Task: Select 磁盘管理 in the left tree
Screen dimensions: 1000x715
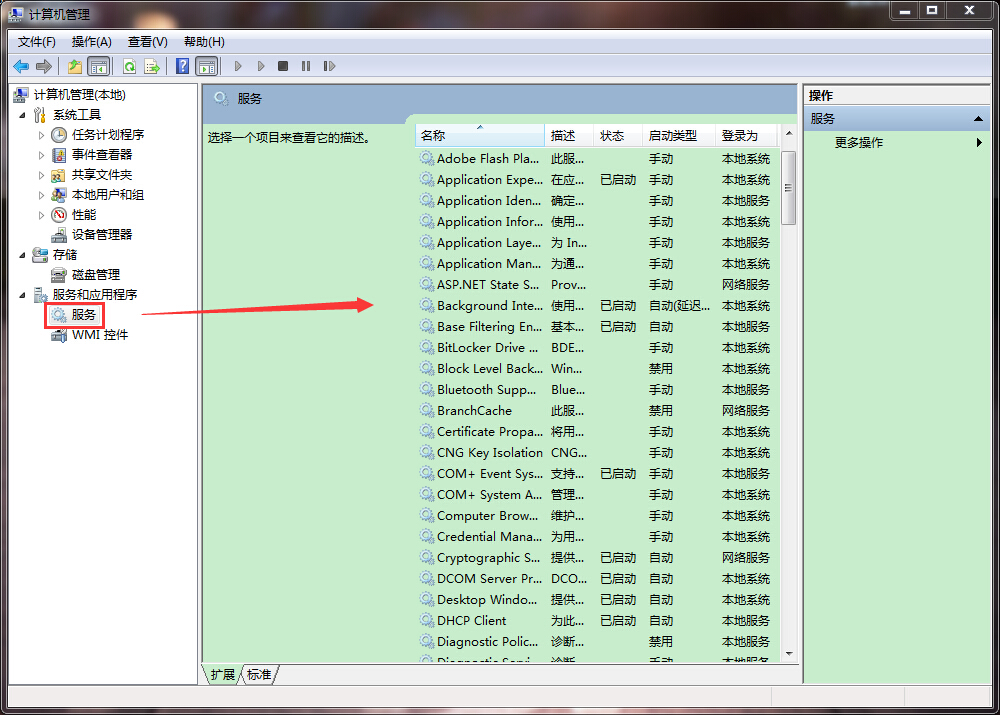Action: [95, 275]
